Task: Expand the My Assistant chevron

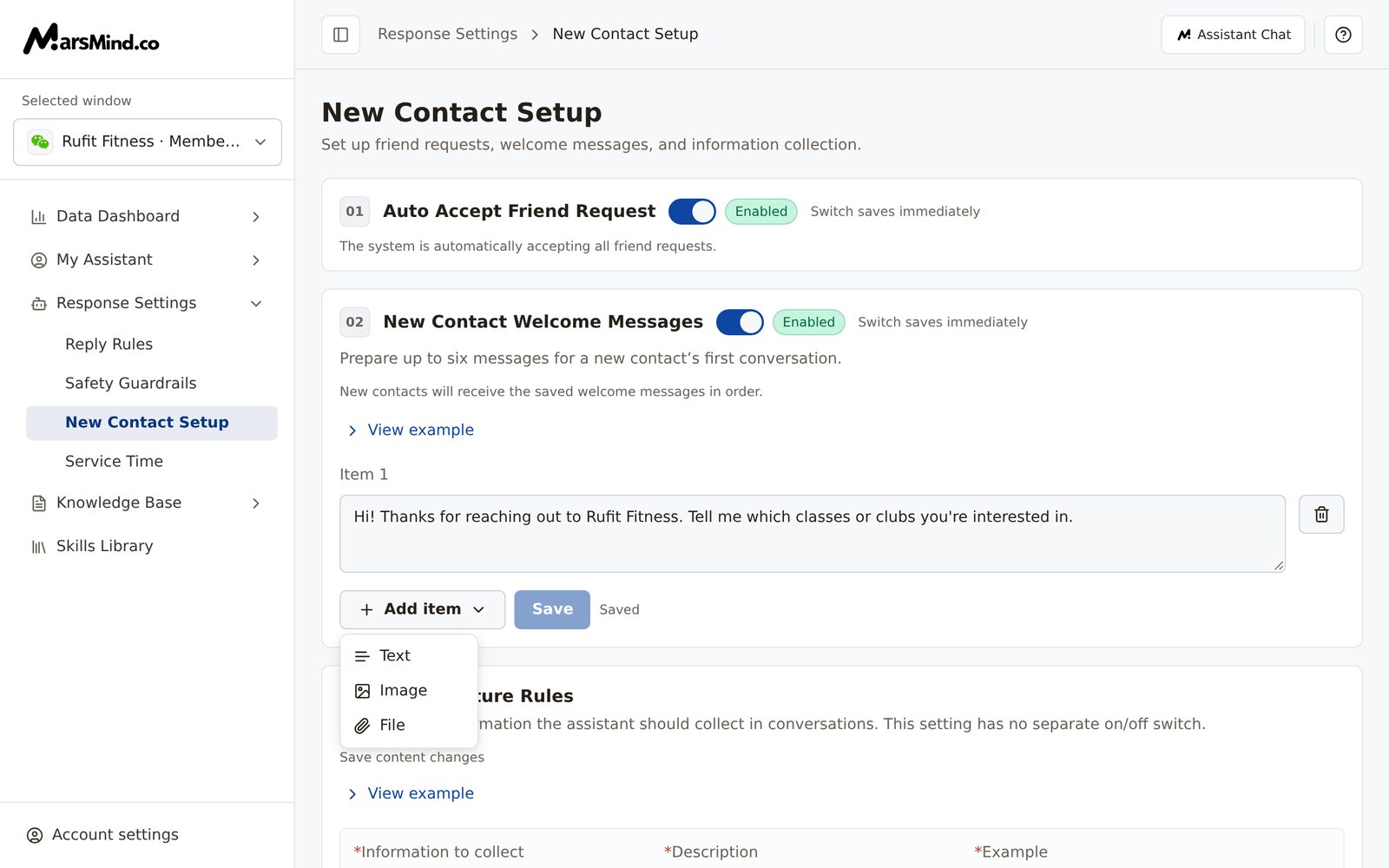Action: [x=256, y=260]
